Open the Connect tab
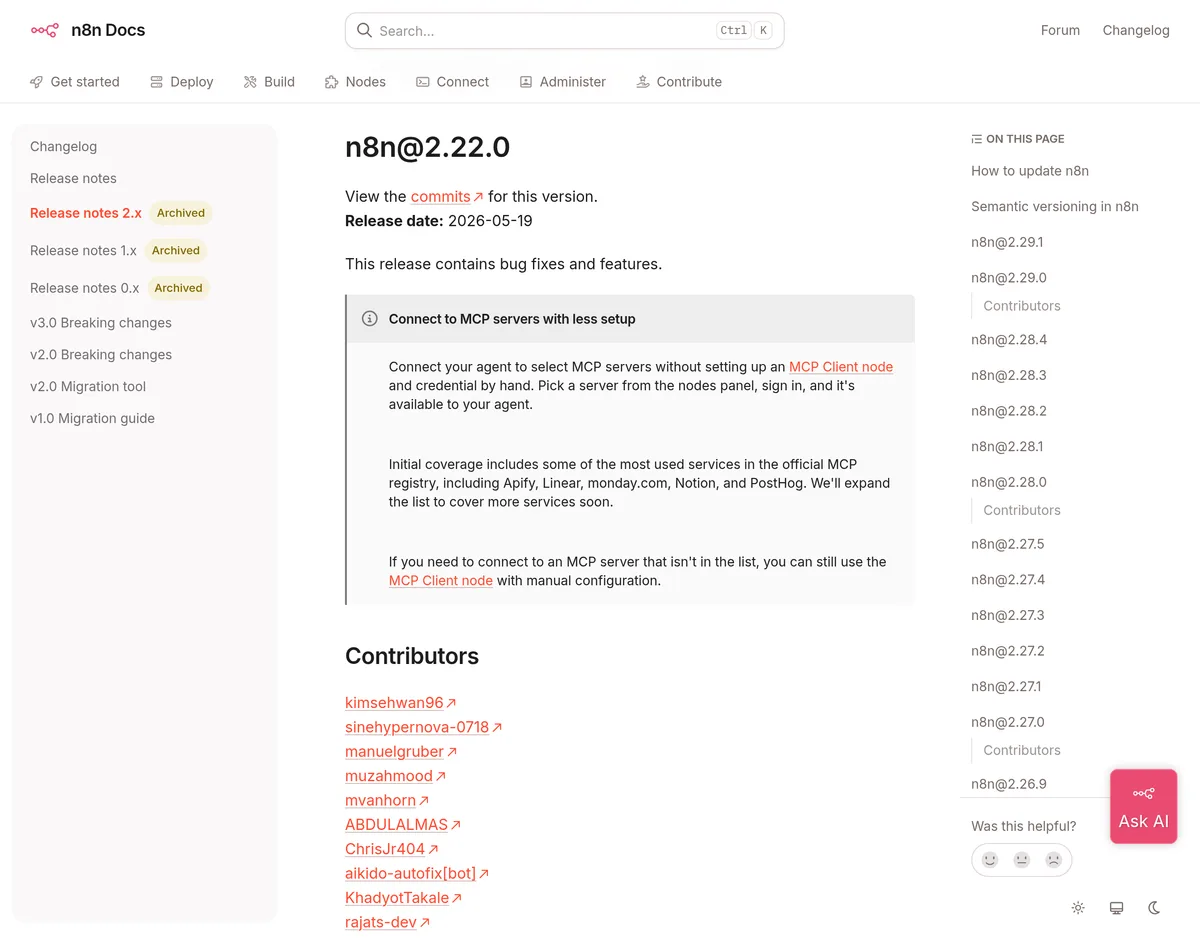Screen dimensions: 1200x938 453,82
